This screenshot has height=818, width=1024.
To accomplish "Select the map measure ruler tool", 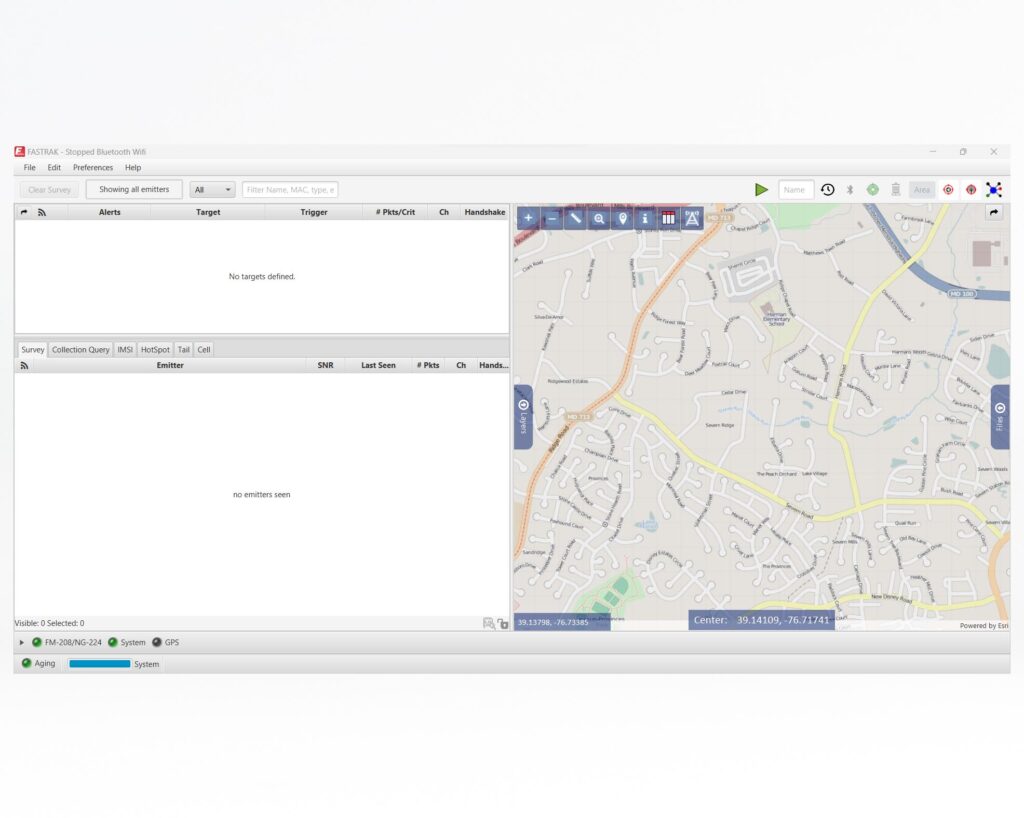I will 575,218.
